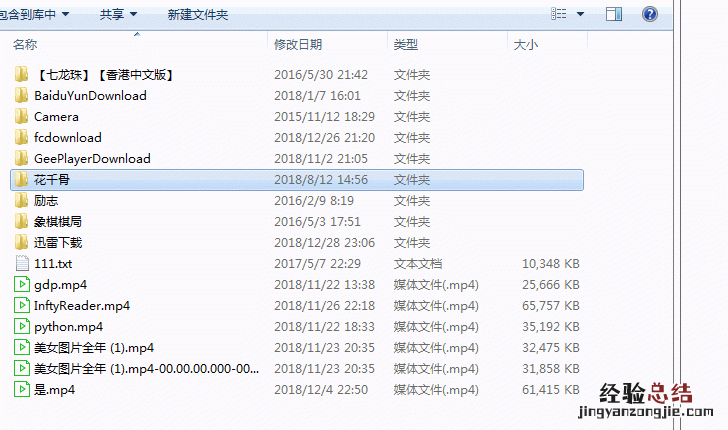This screenshot has width=728, height=430.
Task: Click the size value 35,192 KB
Action: click(x=551, y=327)
